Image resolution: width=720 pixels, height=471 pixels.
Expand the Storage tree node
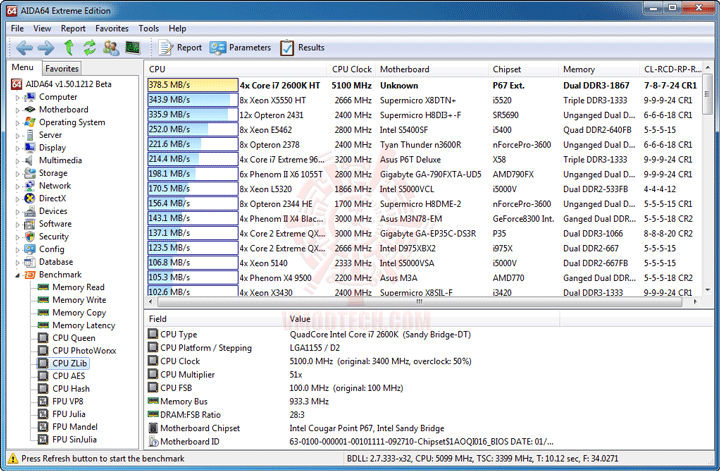point(16,173)
